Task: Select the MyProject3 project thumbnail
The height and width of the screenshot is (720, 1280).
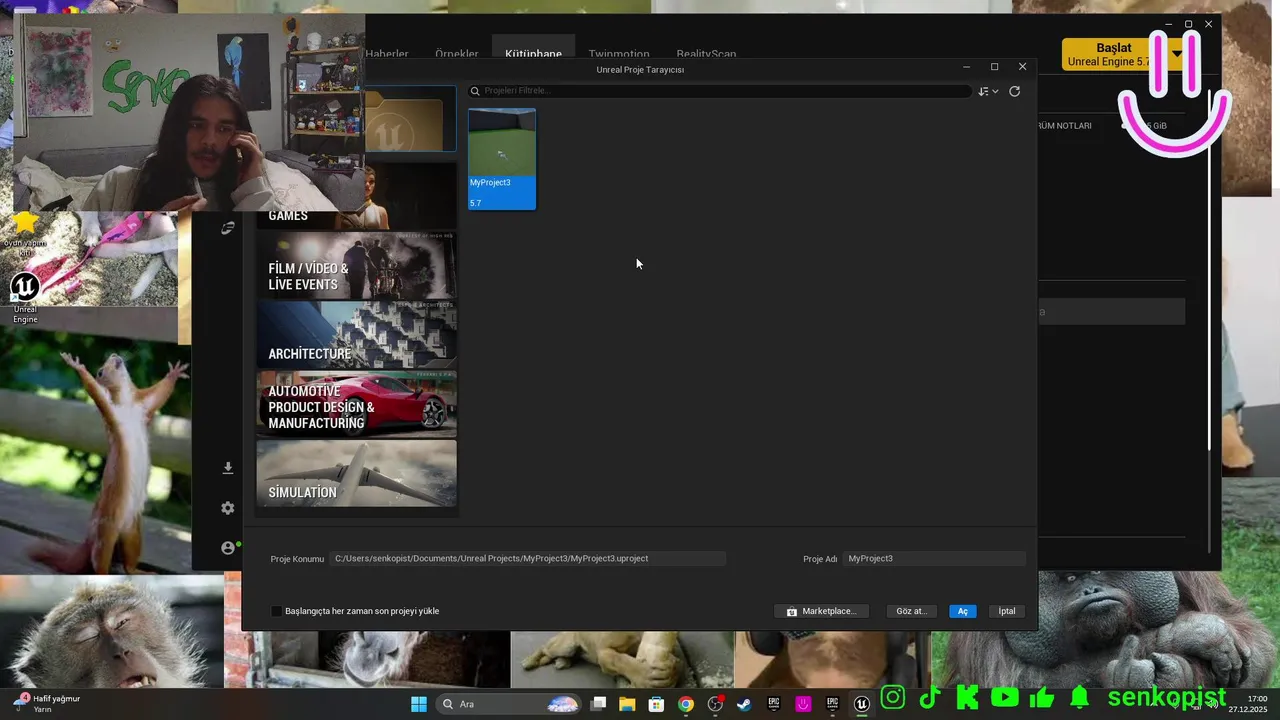Action: (502, 159)
